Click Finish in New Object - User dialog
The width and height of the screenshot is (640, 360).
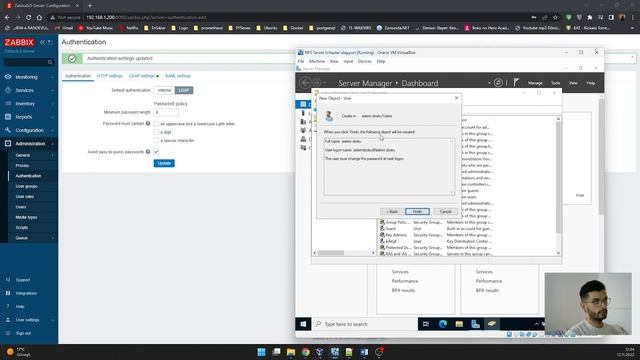[x=417, y=211]
